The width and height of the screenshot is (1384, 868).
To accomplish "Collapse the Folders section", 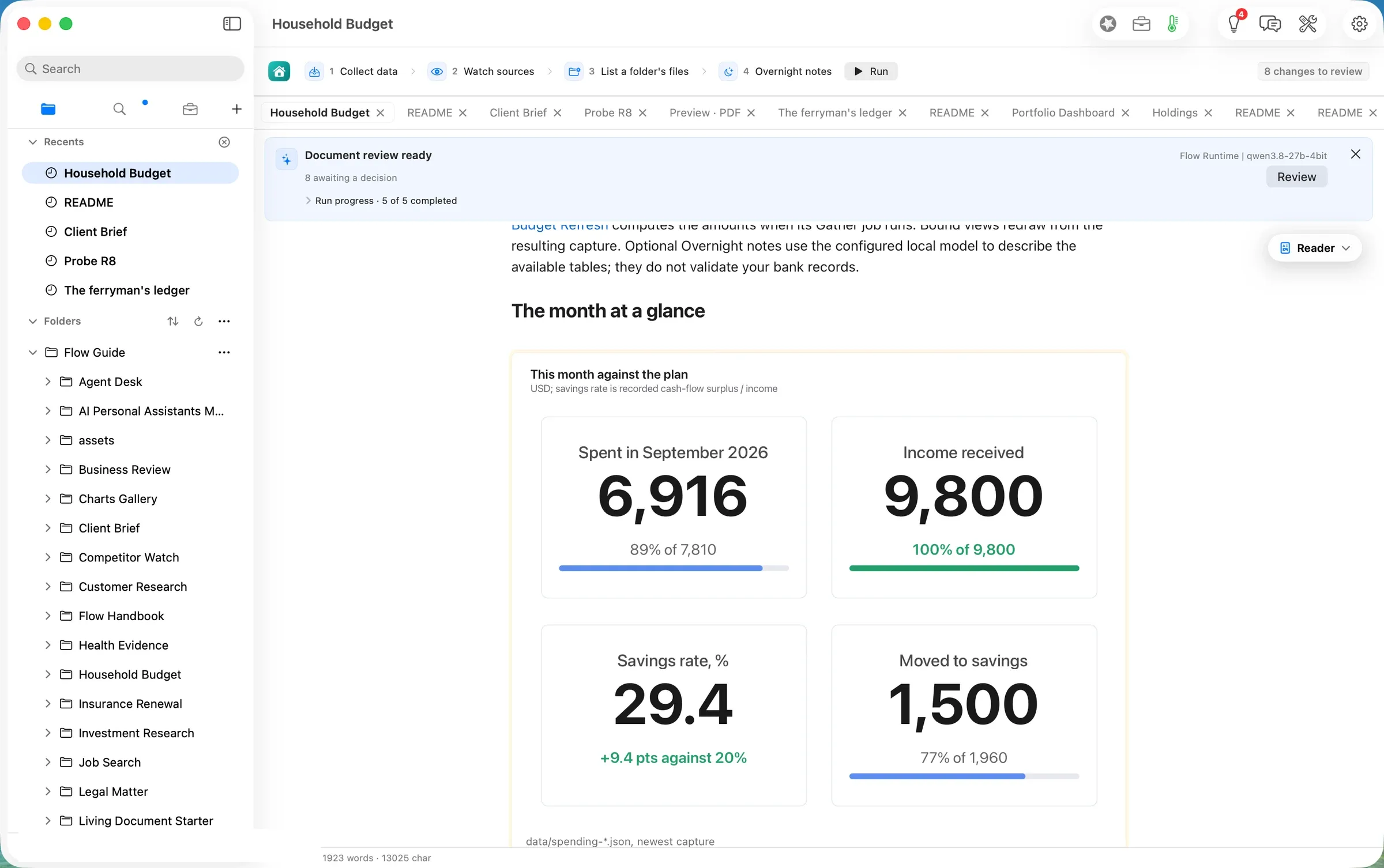I will (33, 321).
